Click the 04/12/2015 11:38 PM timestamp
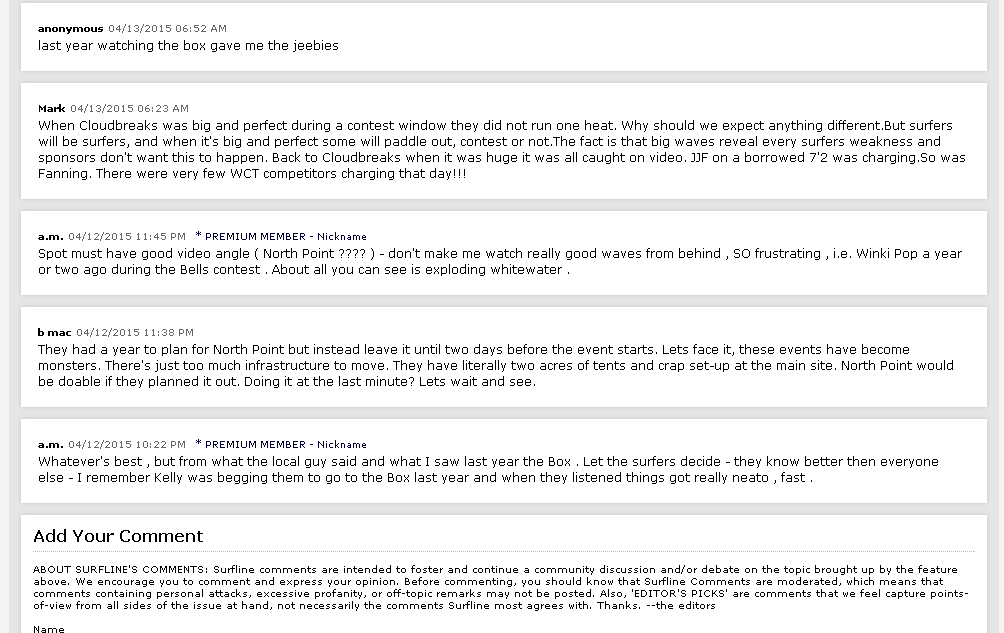 tap(135, 333)
